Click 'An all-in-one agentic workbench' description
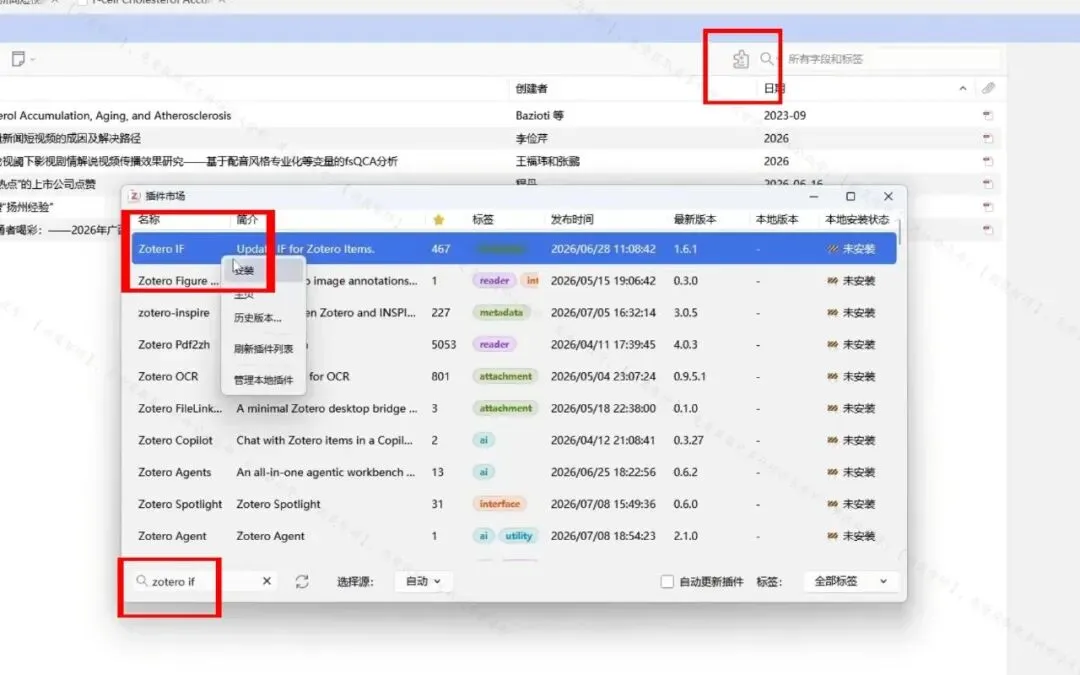Viewport: 1080px width, 675px height. [325, 472]
